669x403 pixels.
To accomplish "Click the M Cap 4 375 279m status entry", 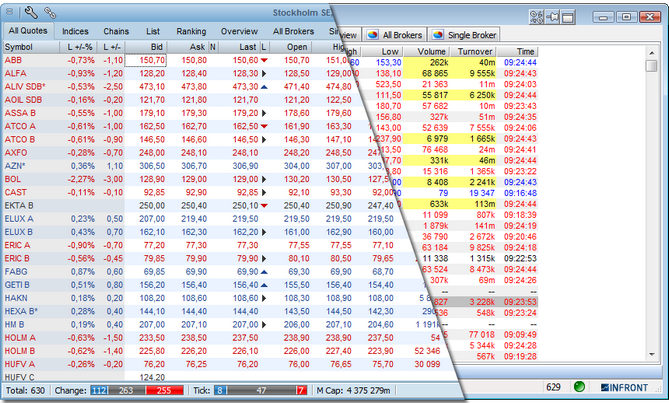I will point(353,390).
